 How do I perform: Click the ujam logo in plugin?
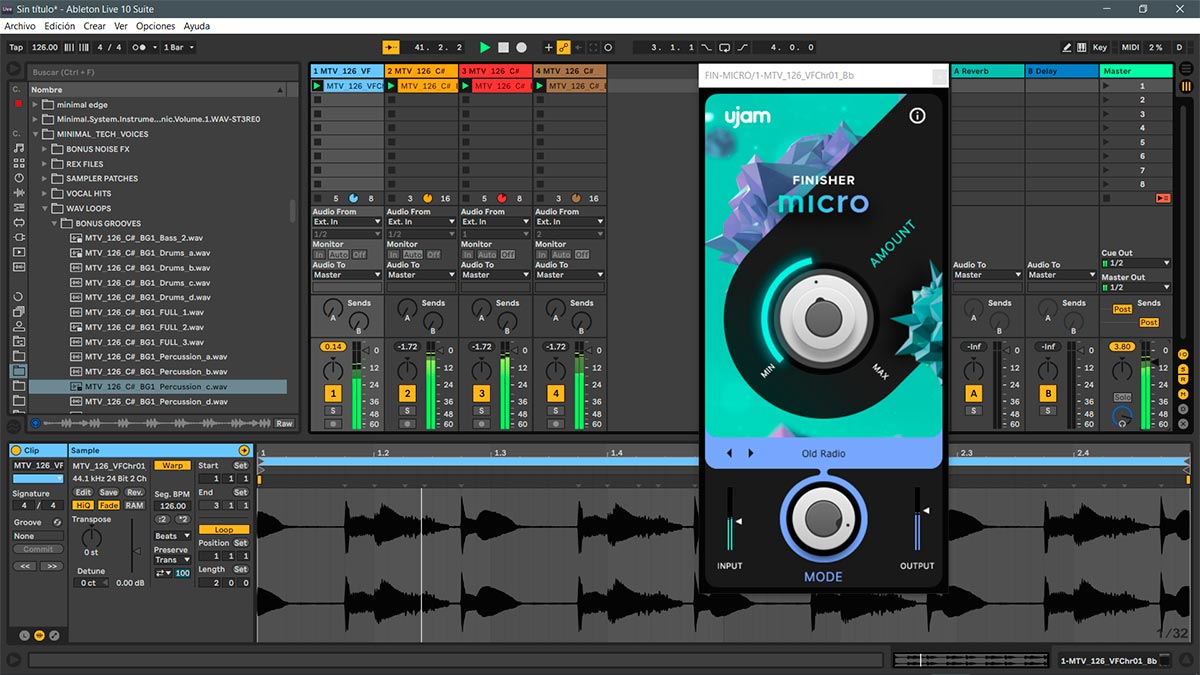pyautogui.click(x=747, y=117)
